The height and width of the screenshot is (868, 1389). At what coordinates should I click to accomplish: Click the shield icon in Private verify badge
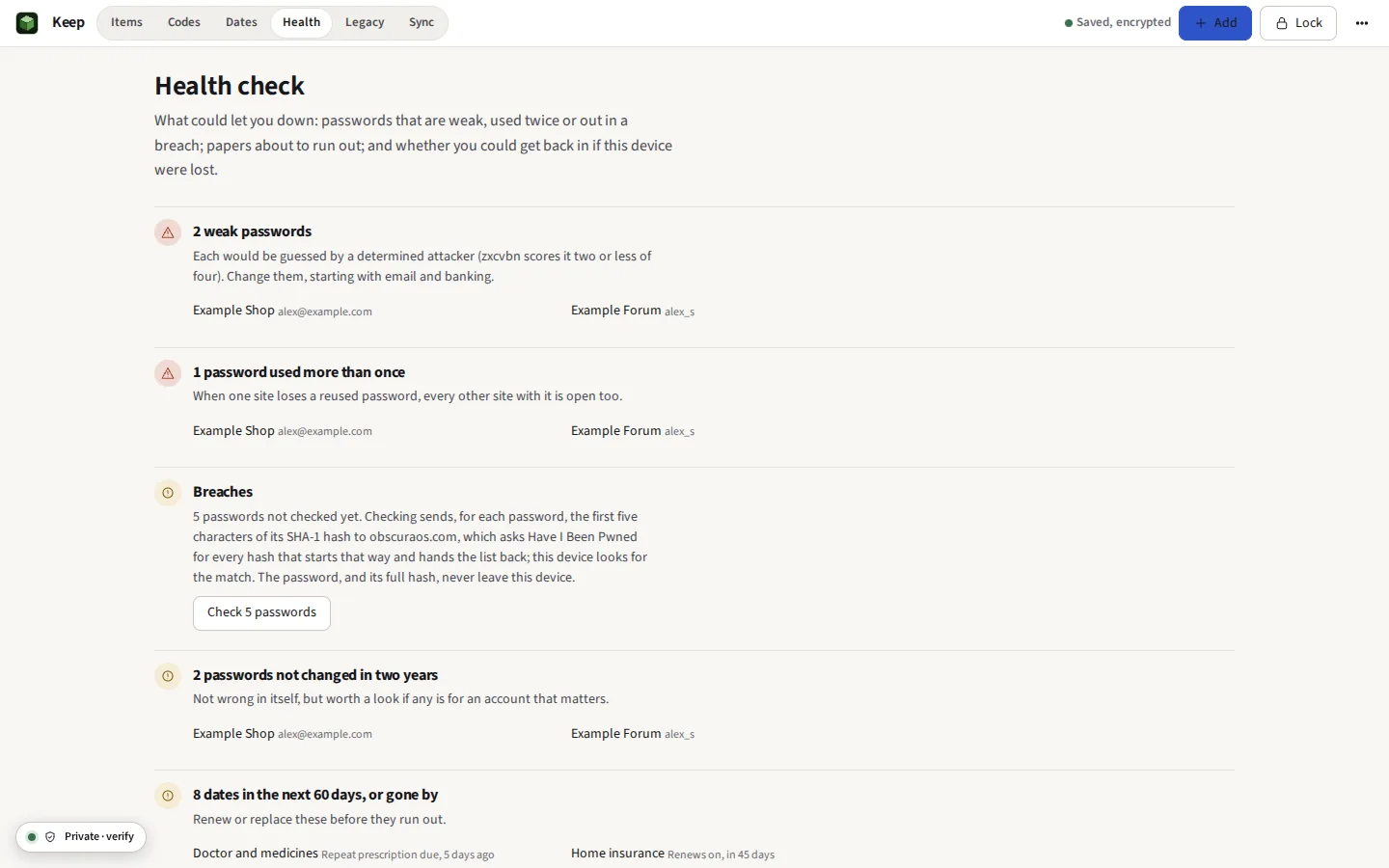point(50,837)
